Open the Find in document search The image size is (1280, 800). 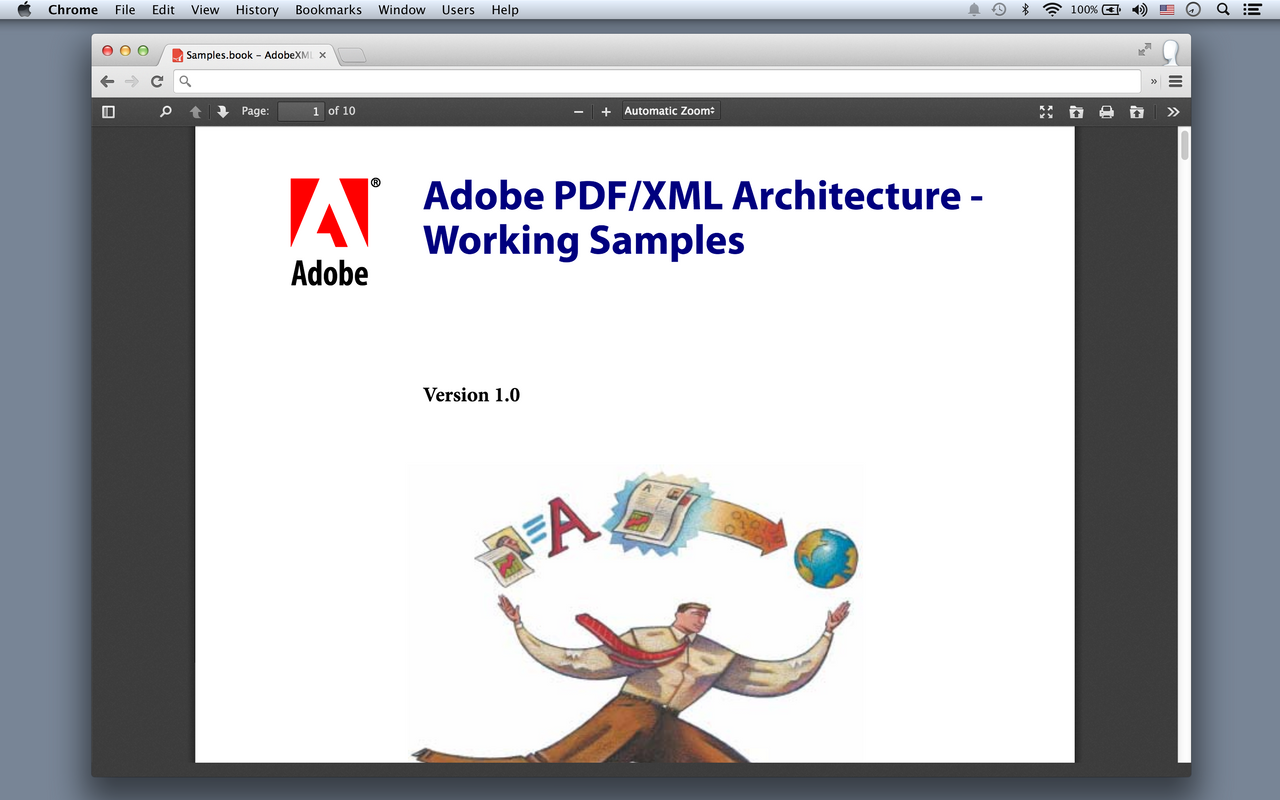pos(166,111)
